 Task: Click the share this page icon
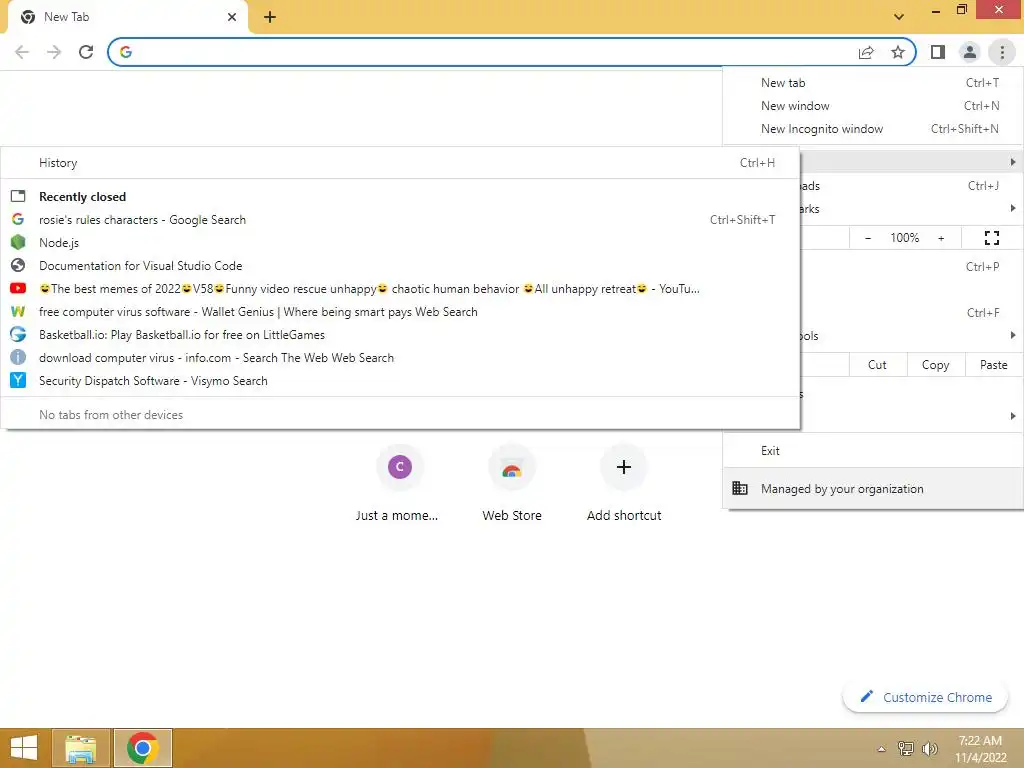point(866,52)
